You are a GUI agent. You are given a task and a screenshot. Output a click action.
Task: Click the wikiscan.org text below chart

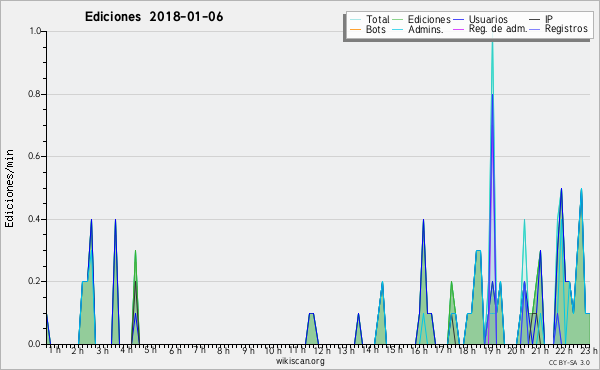coord(300,361)
